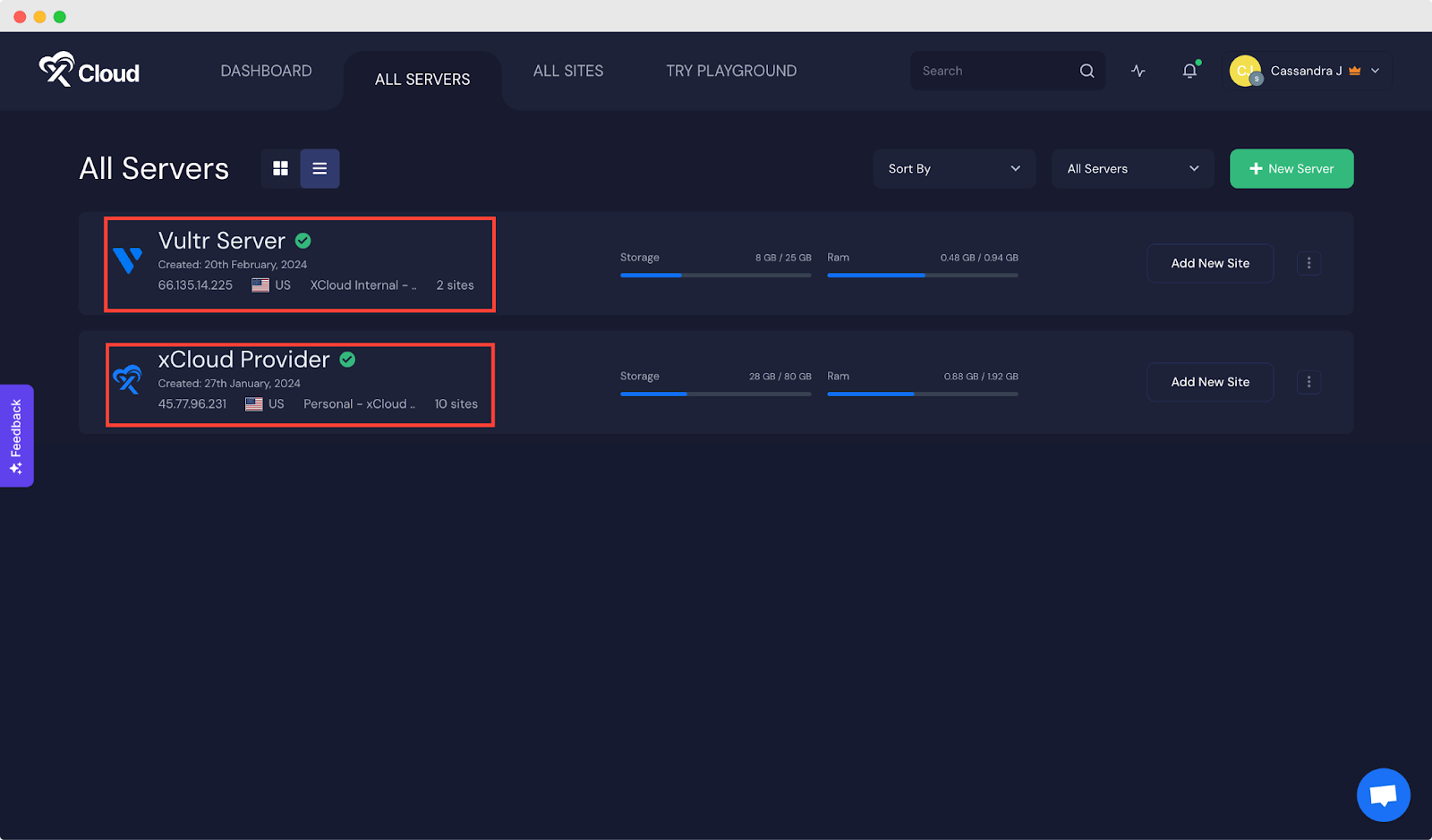Open the notifications bell
The image size is (1432, 840).
1189,71
